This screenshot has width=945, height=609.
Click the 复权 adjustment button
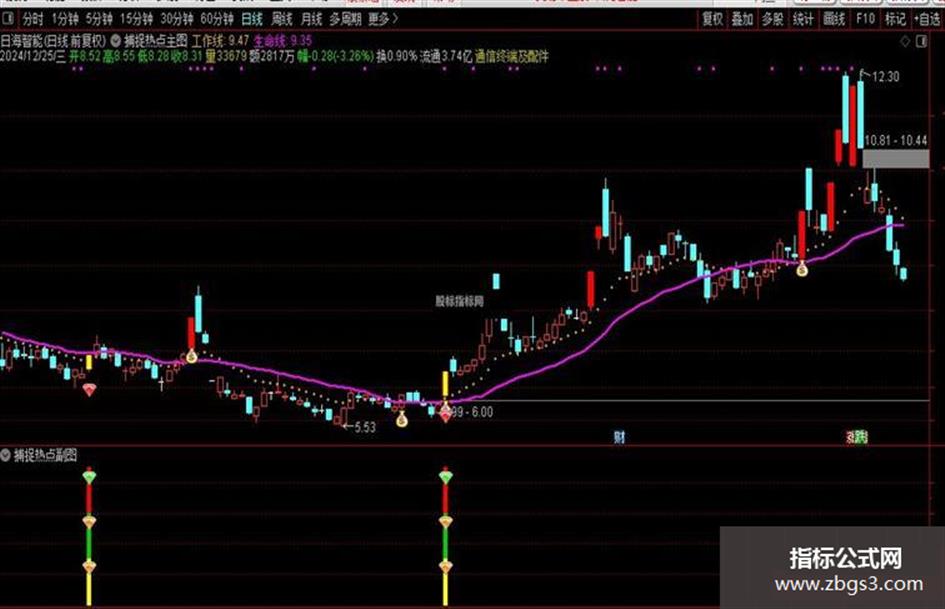coord(712,19)
